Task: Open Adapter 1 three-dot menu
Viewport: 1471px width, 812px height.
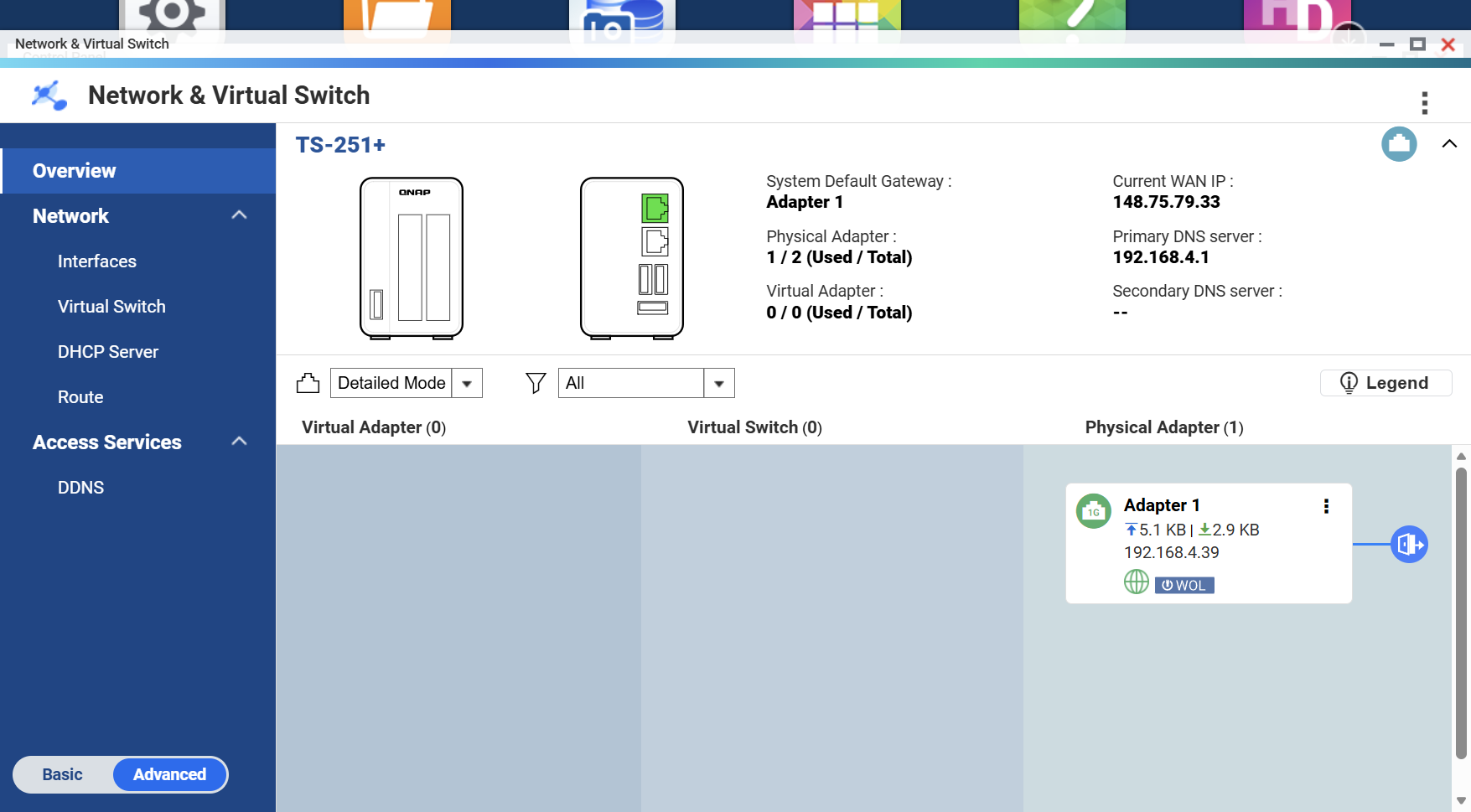Action: point(1326,506)
